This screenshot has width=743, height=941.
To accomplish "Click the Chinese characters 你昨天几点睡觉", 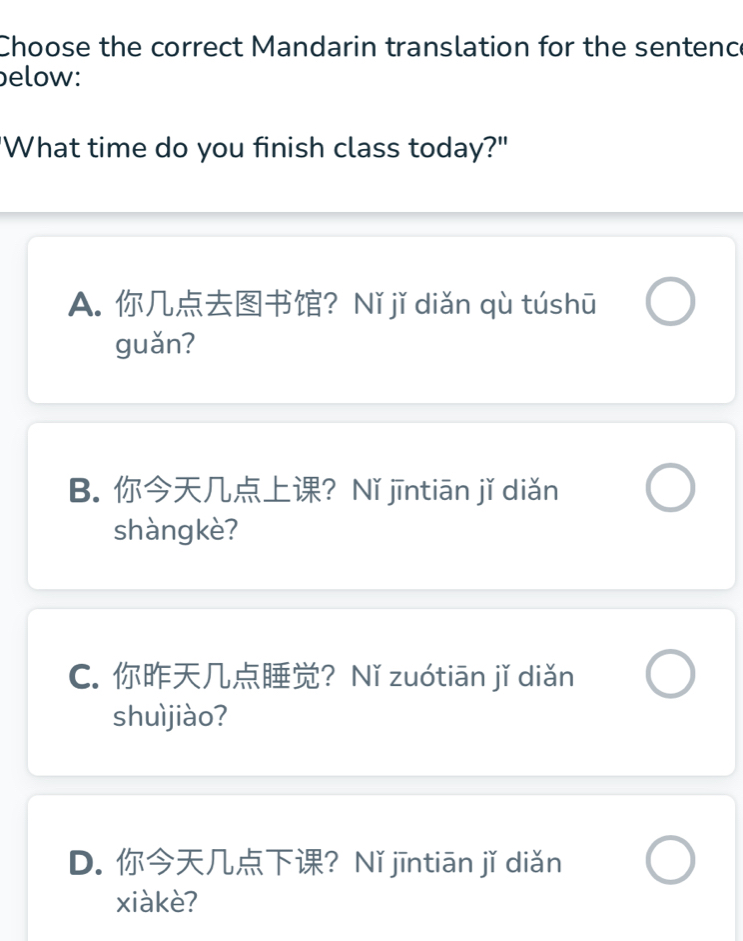I will (218, 676).
